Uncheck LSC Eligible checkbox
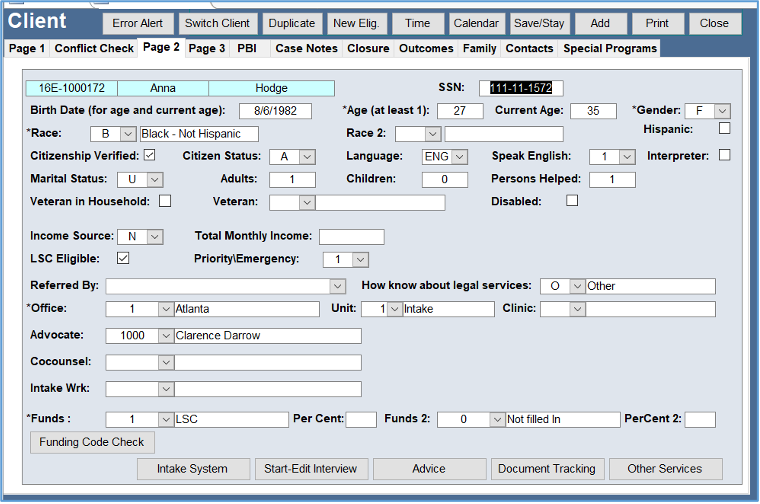Viewport: 760px width, 504px height. coord(123,258)
